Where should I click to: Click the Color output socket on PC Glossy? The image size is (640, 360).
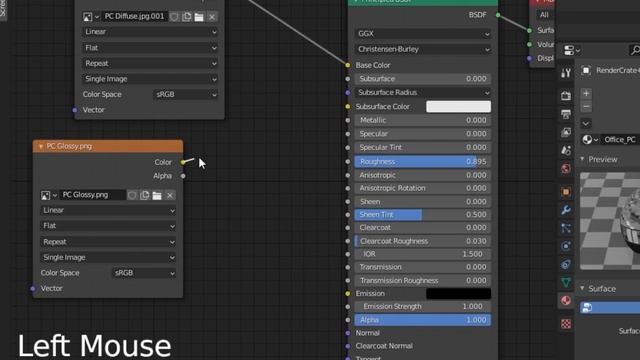click(183, 162)
